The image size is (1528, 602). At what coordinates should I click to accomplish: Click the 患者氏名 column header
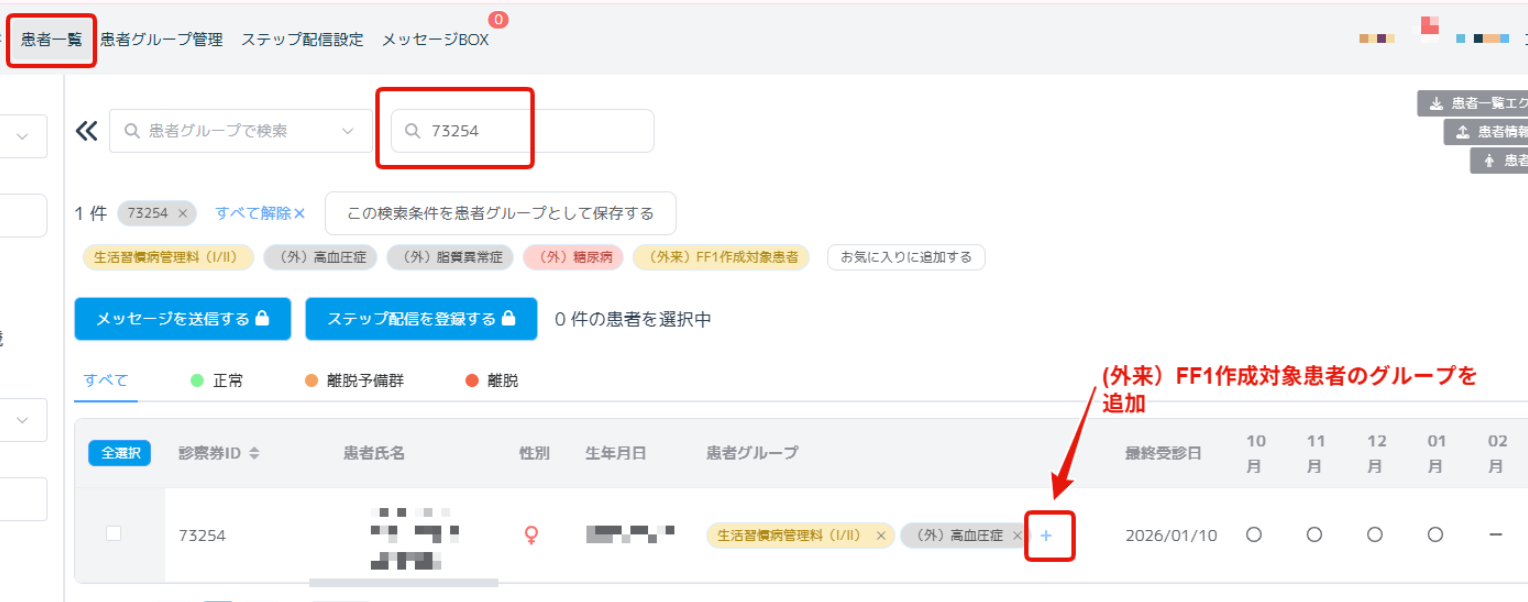[374, 453]
